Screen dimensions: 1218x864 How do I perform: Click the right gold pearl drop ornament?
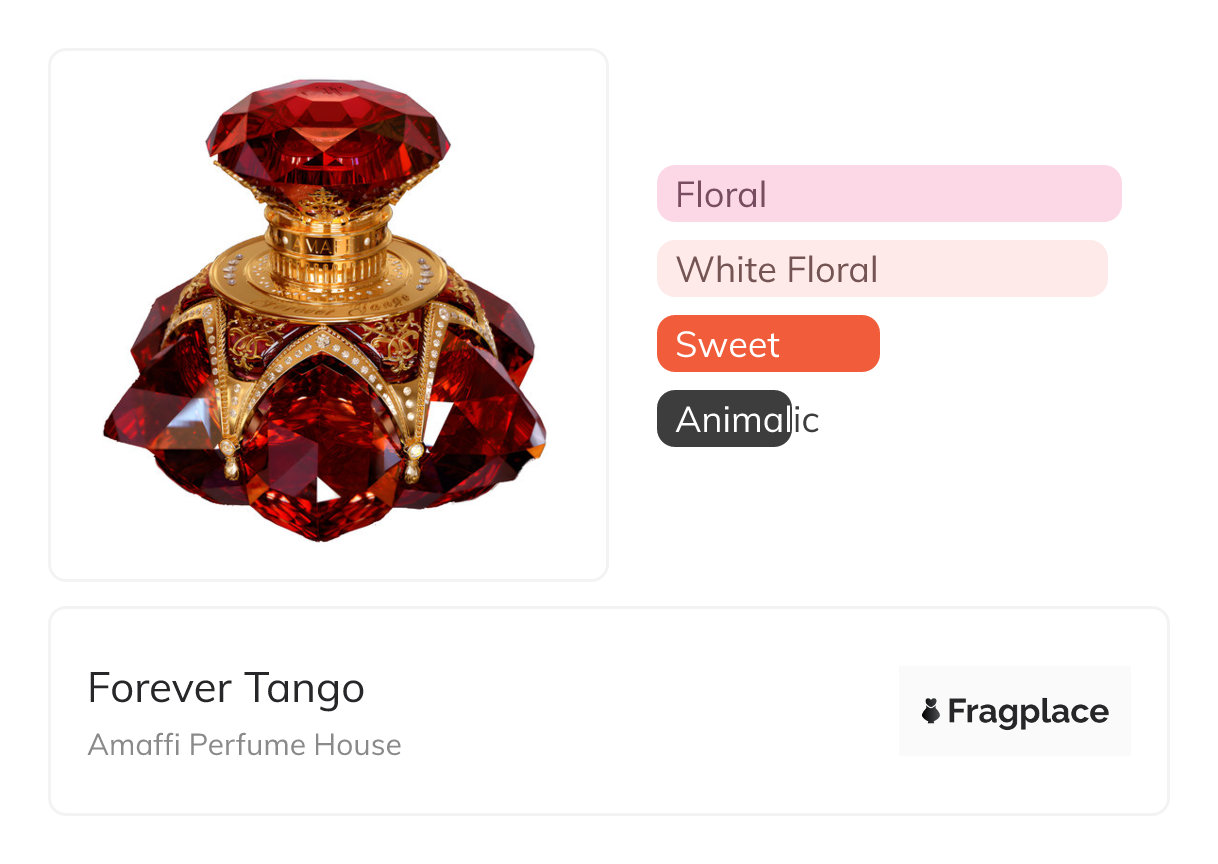414,466
